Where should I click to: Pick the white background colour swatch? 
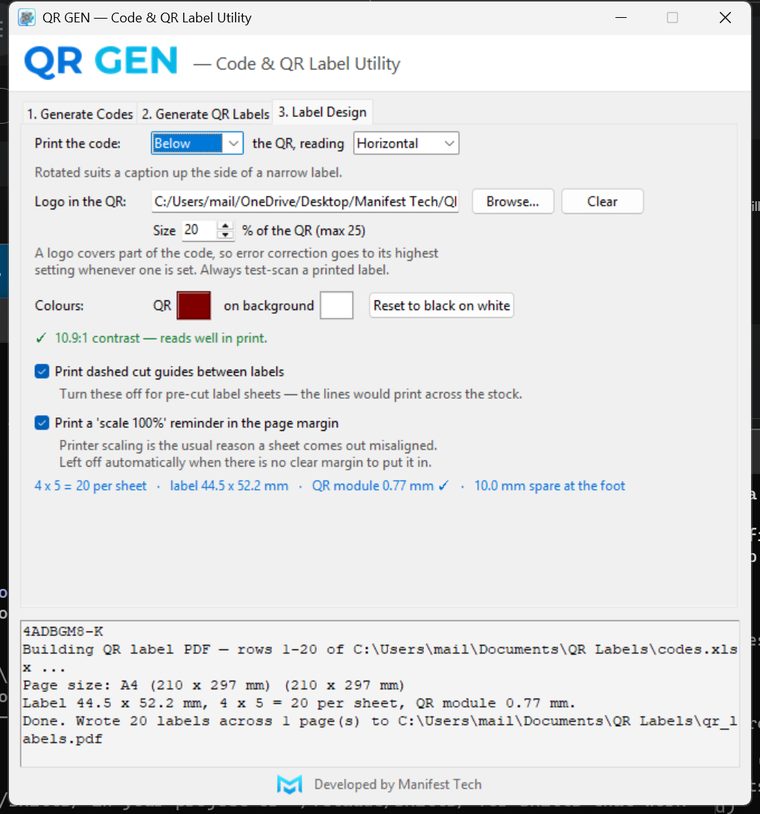coord(336,305)
